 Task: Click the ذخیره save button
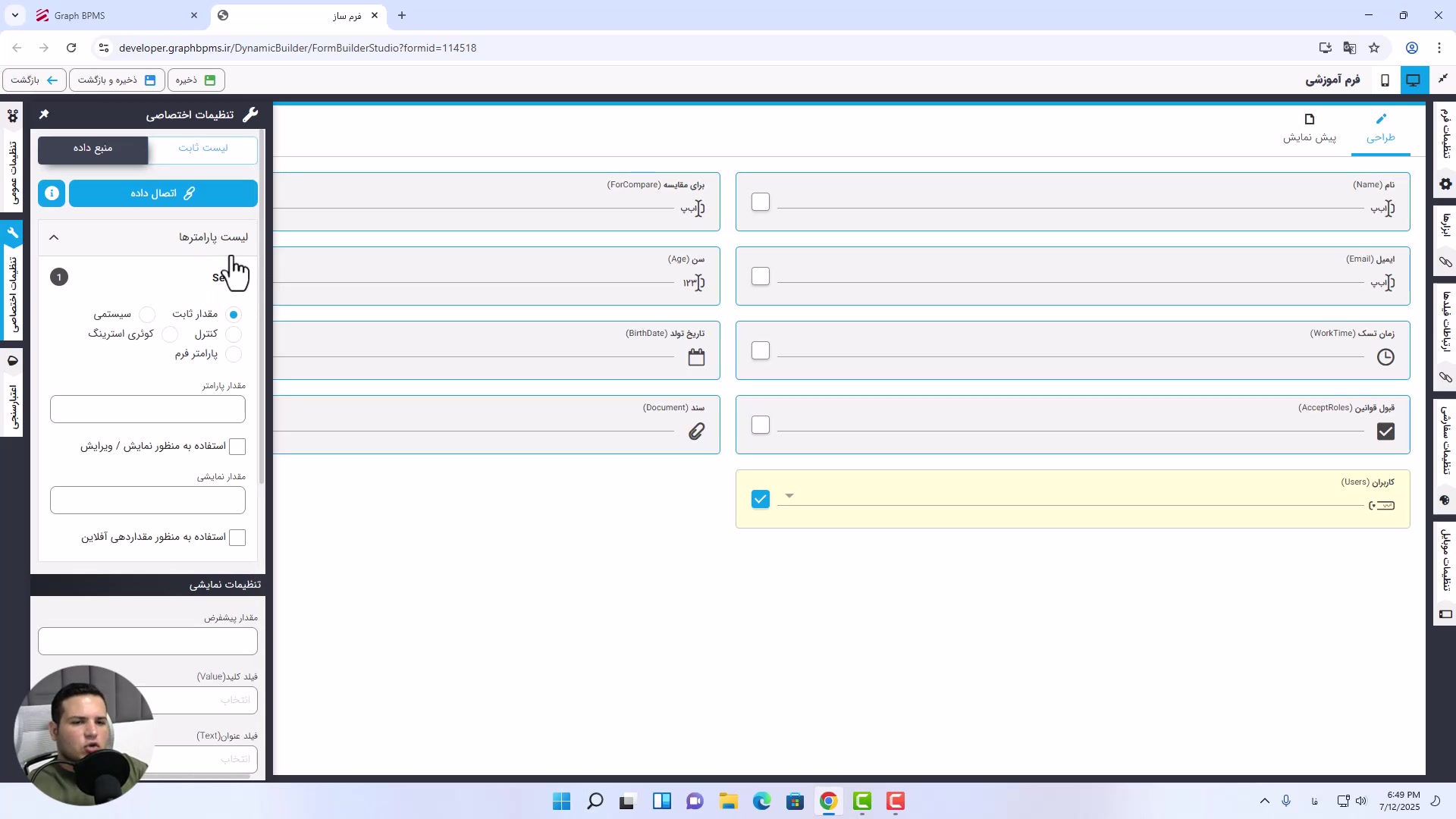[196, 80]
